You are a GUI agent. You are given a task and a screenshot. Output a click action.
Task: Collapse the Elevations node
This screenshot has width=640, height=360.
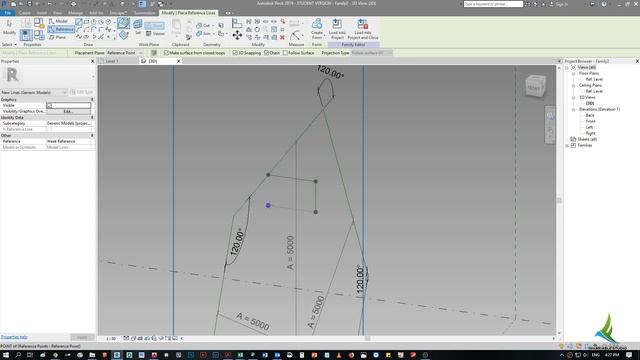[x=573, y=109]
